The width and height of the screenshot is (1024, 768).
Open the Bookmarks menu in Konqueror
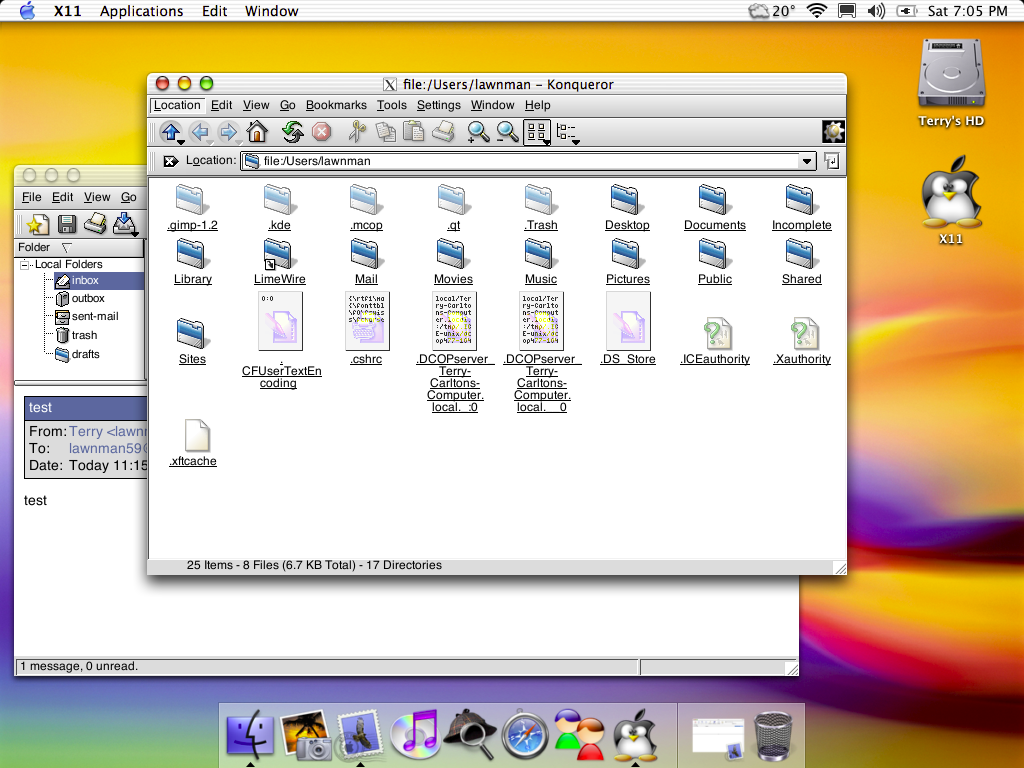tap(336, 105)
